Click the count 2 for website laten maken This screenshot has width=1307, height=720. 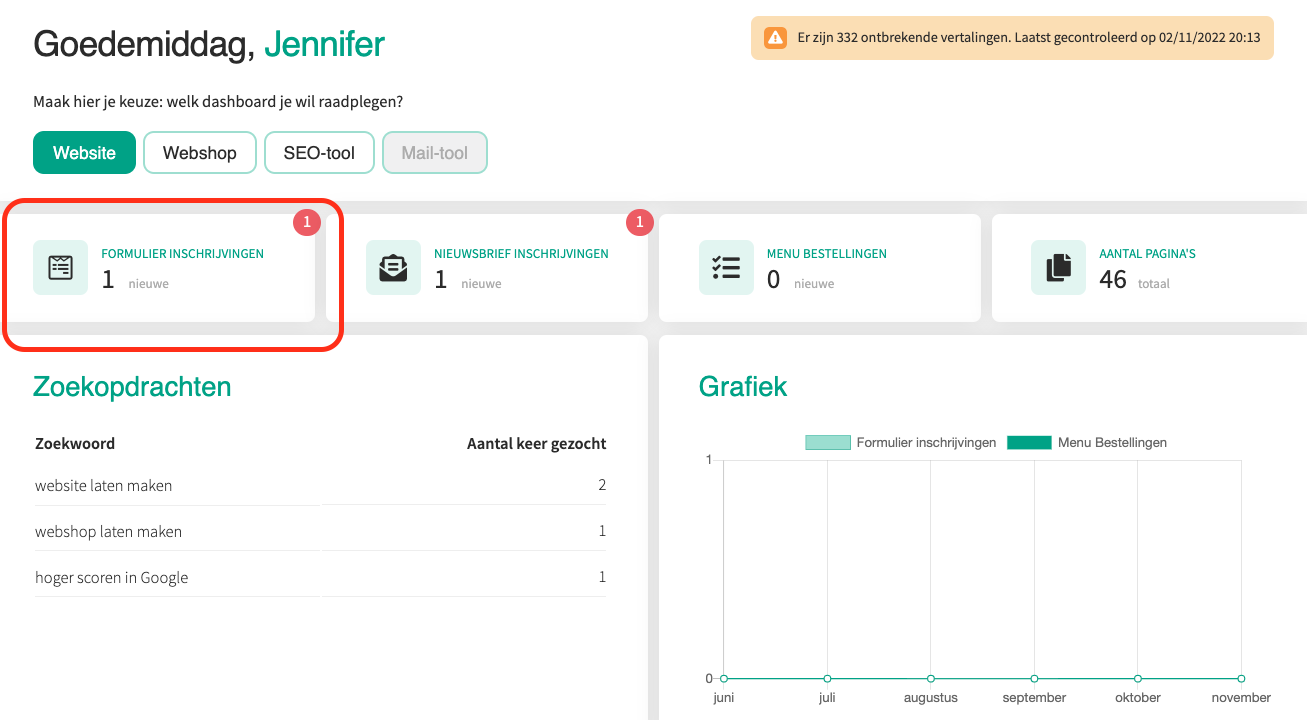pos(602,486)
